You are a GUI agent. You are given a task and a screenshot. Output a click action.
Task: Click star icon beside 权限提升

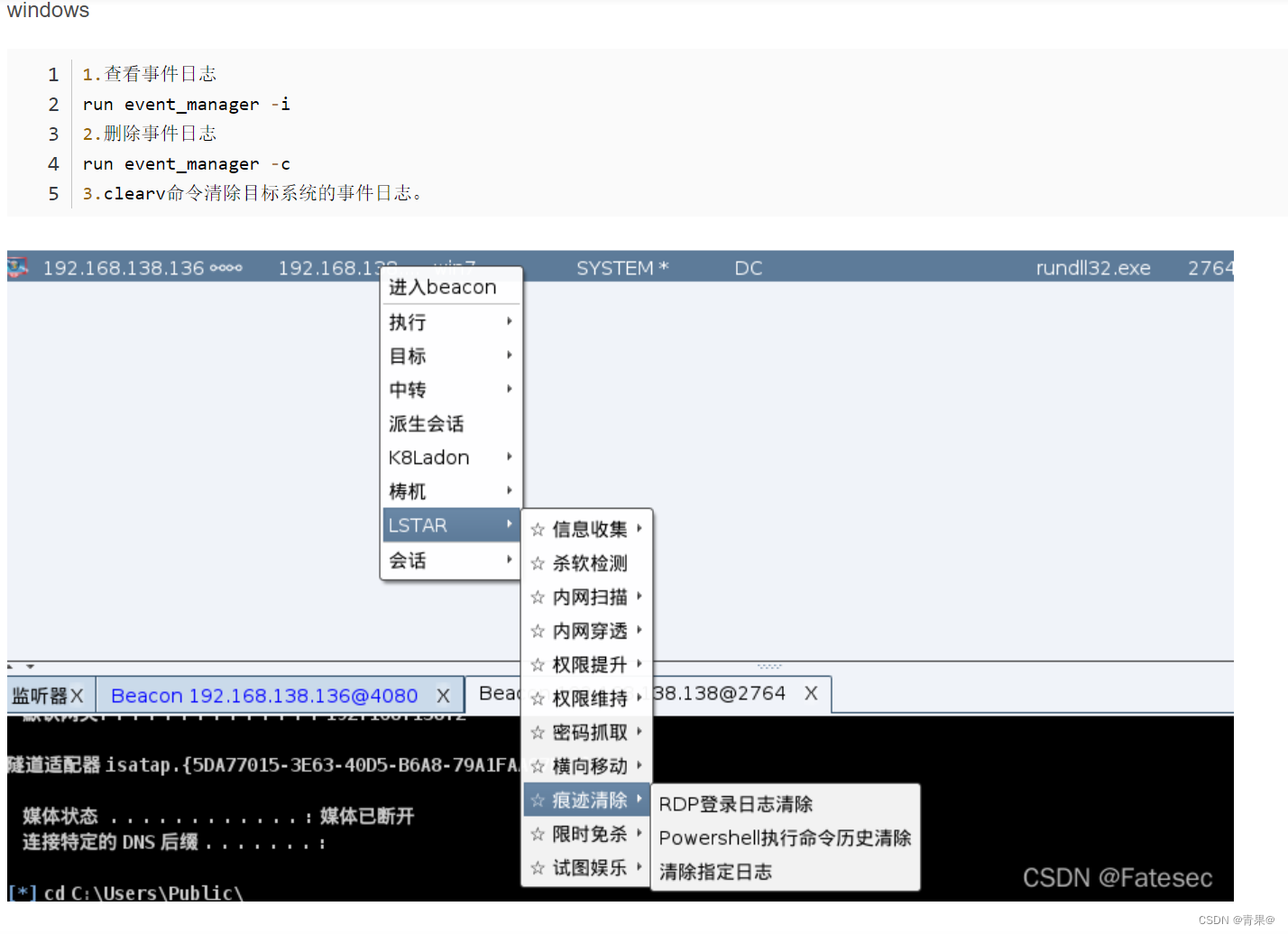tap(538, 665)
